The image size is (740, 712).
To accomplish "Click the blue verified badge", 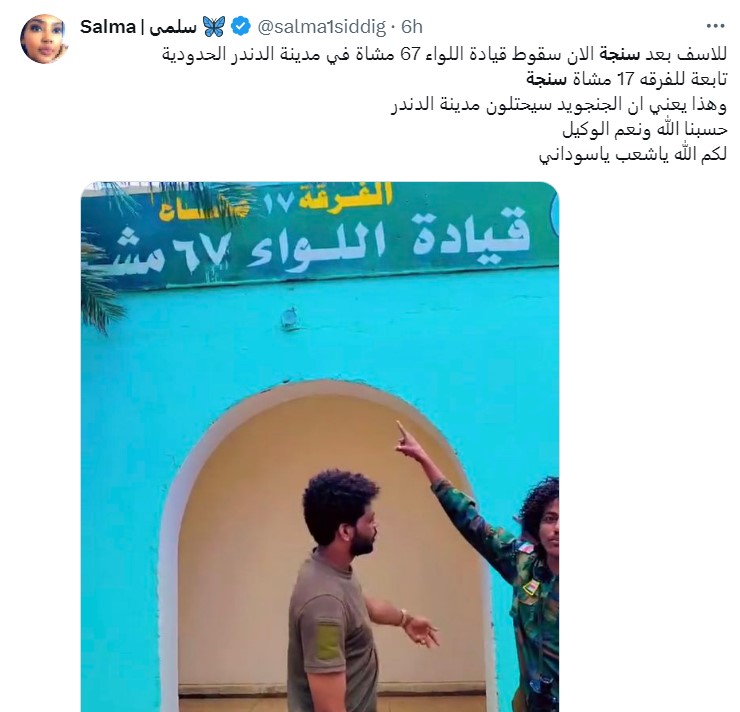I will [241, 27].
